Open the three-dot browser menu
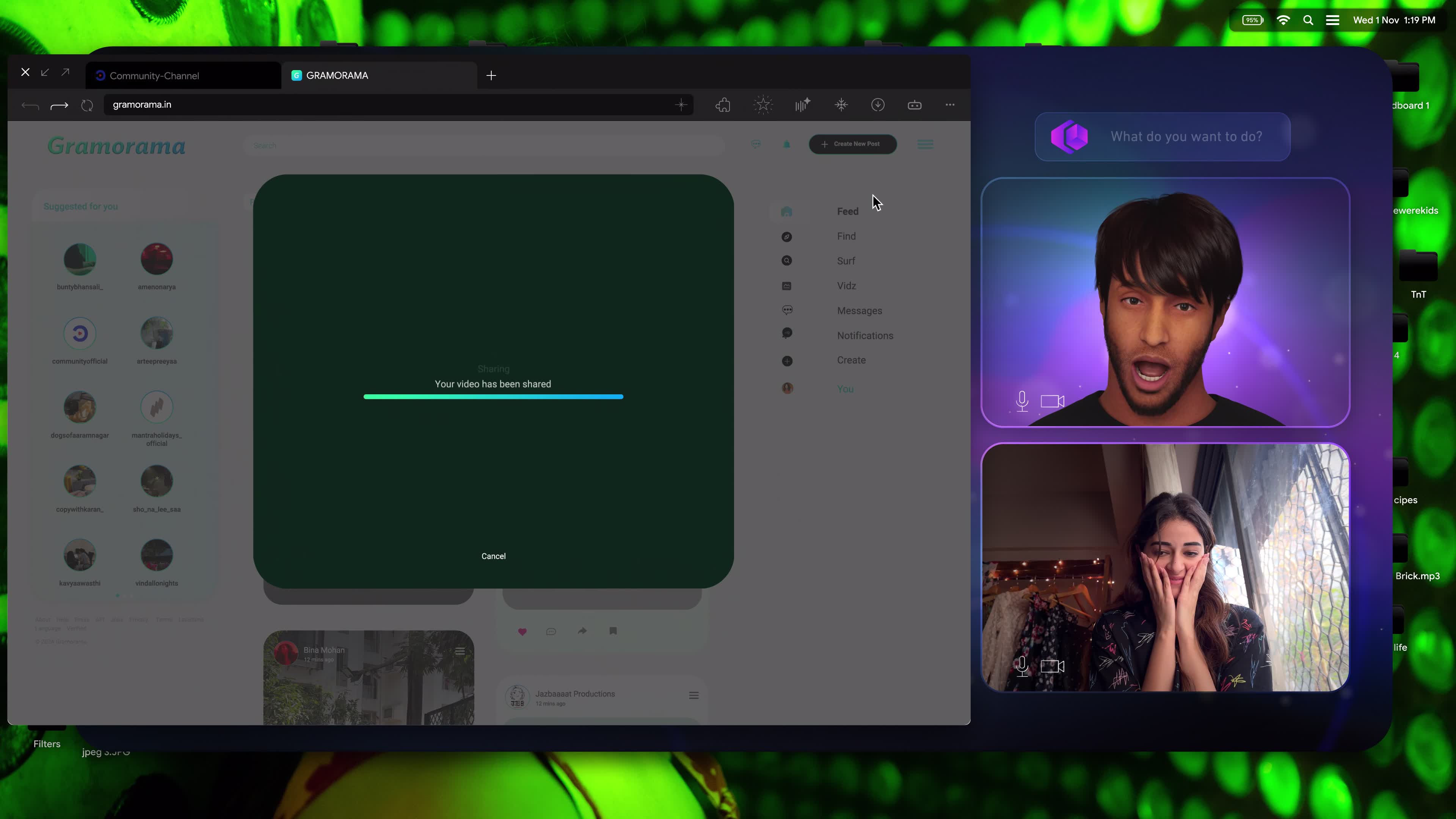 point(950,105)
